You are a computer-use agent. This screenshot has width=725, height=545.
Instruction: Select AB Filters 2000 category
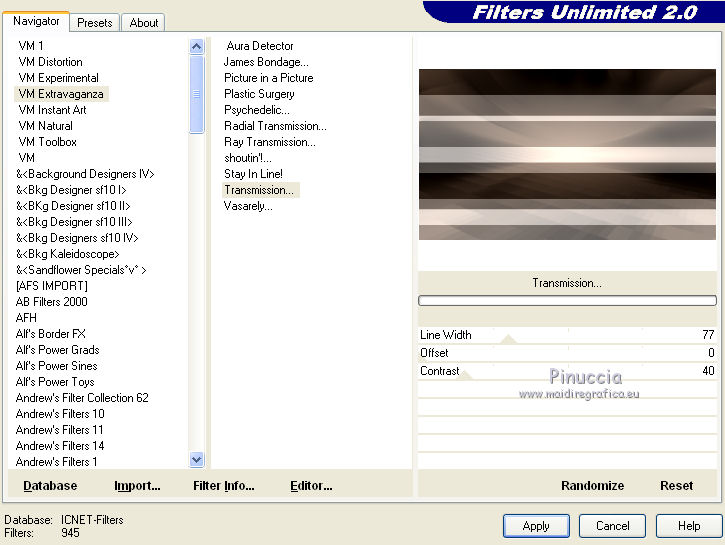point(51,302)
